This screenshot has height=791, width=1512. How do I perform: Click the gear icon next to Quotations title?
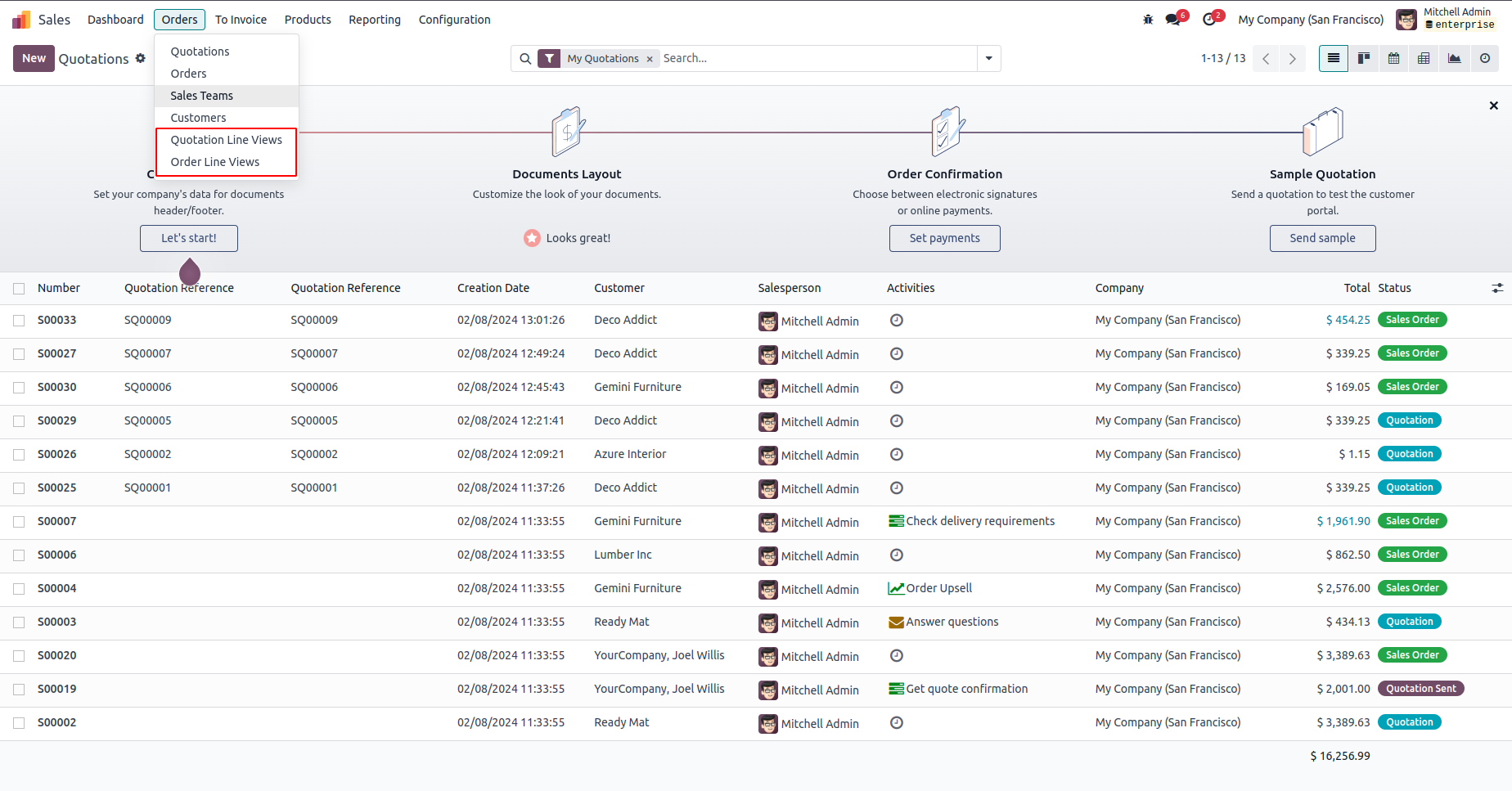(141, 58)
